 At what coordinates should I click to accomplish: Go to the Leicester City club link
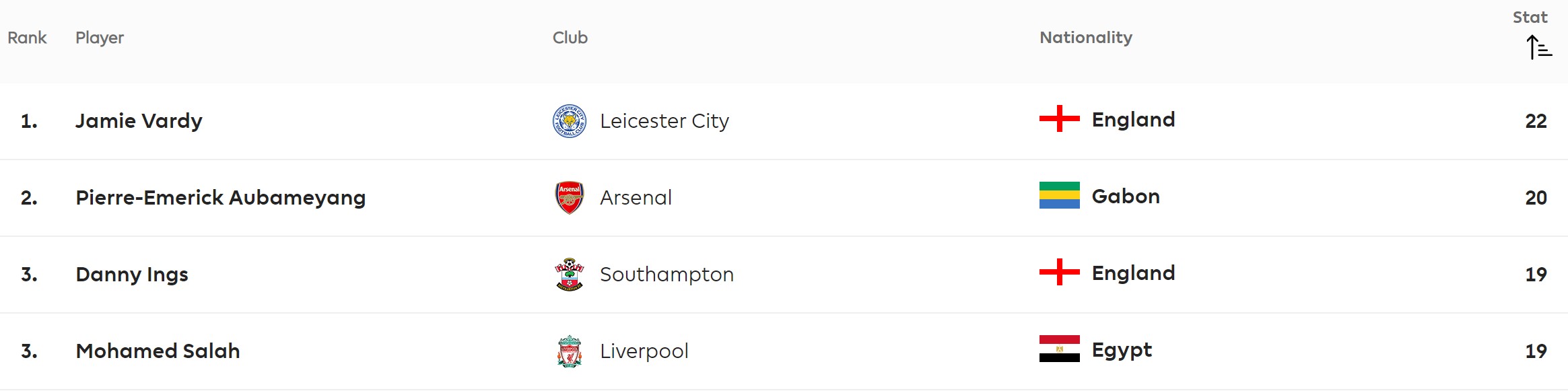664,121
